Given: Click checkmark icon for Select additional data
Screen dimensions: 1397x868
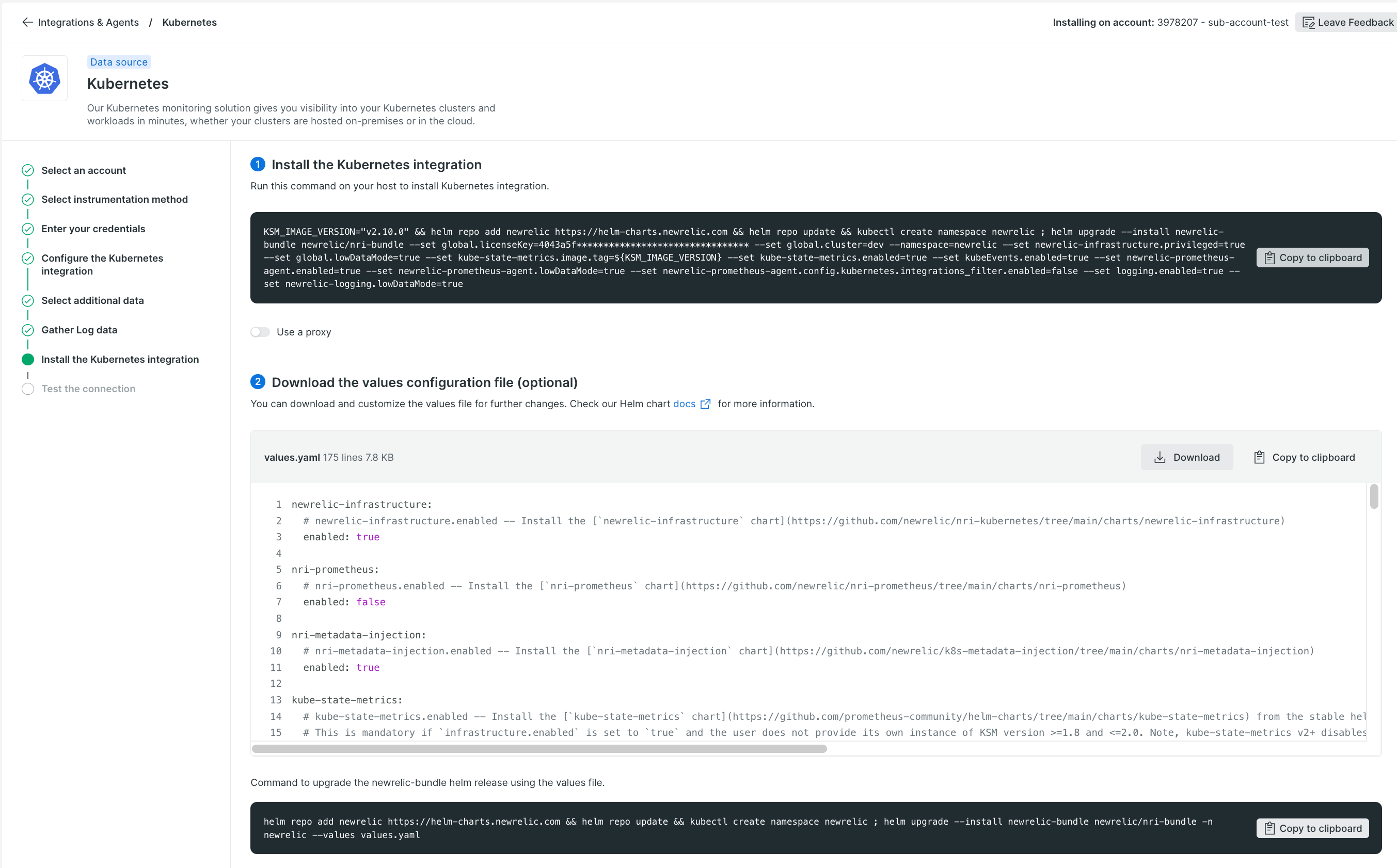Looking at the screenshot, I should pos(27,301).
